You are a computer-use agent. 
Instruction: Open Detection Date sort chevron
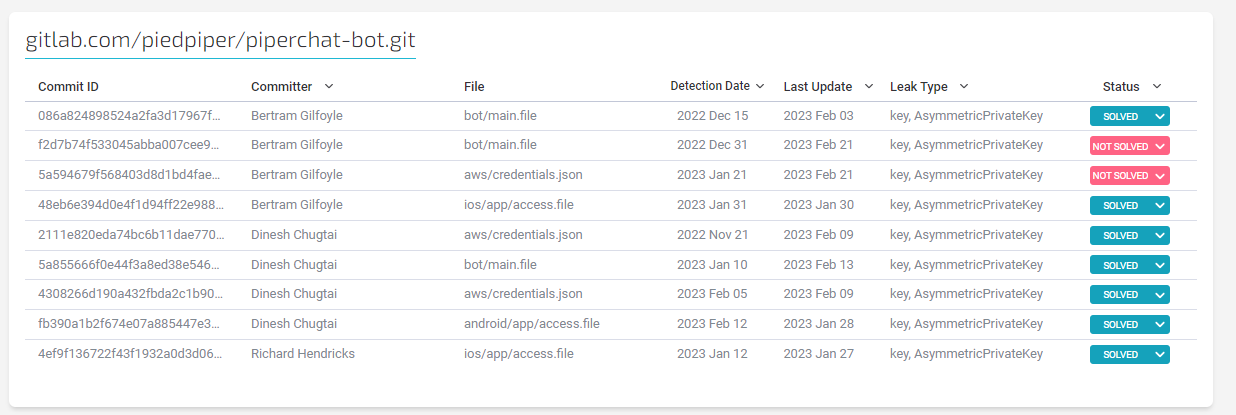[760, 87]
